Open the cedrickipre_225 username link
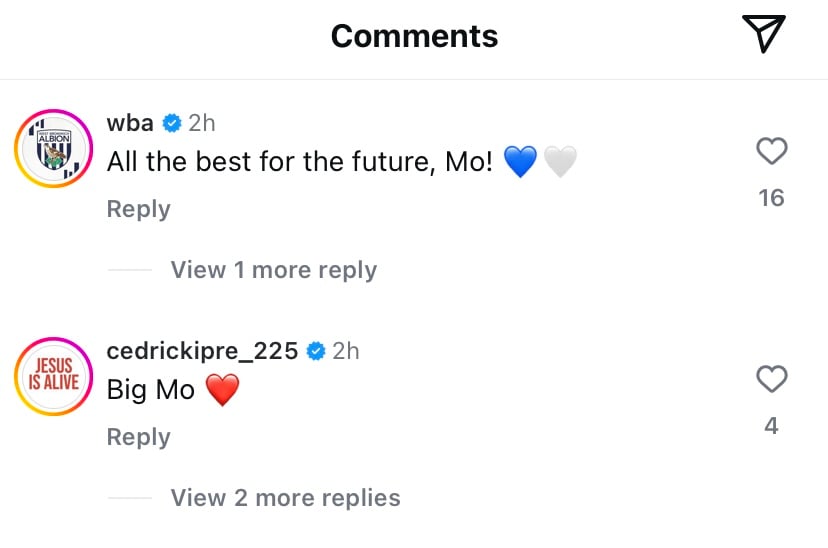 coord(202,351)
